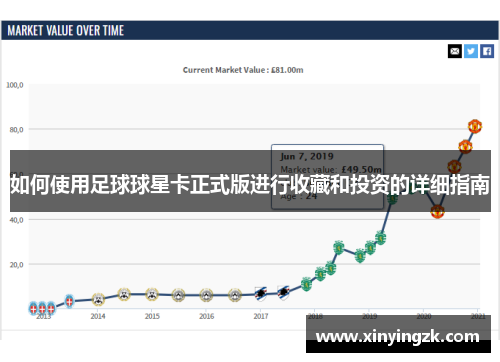Select the 2015 x-axis label
Image resolution: width=500 pixels, height=362 pixels.
point(152,316)
